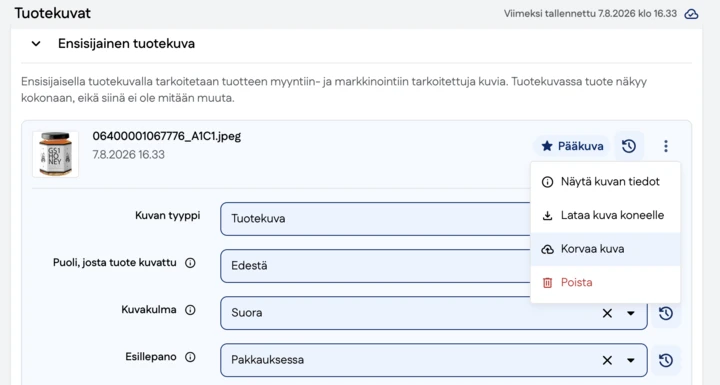This screenshot has height=385, width=720.
Task: Open history for image 06400001067776_A1C1.jpeg
Action: point(629,146)
